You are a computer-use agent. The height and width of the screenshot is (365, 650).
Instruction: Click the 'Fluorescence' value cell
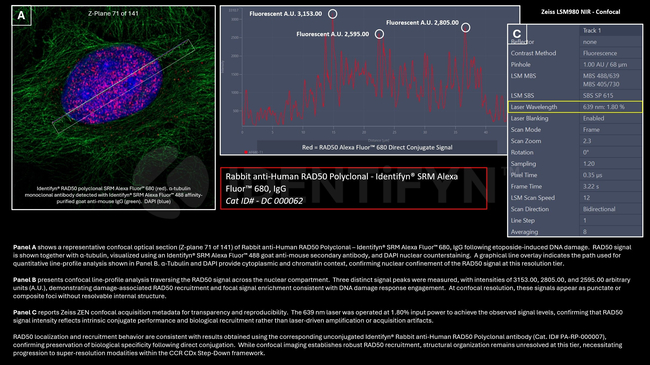(600, 53)
